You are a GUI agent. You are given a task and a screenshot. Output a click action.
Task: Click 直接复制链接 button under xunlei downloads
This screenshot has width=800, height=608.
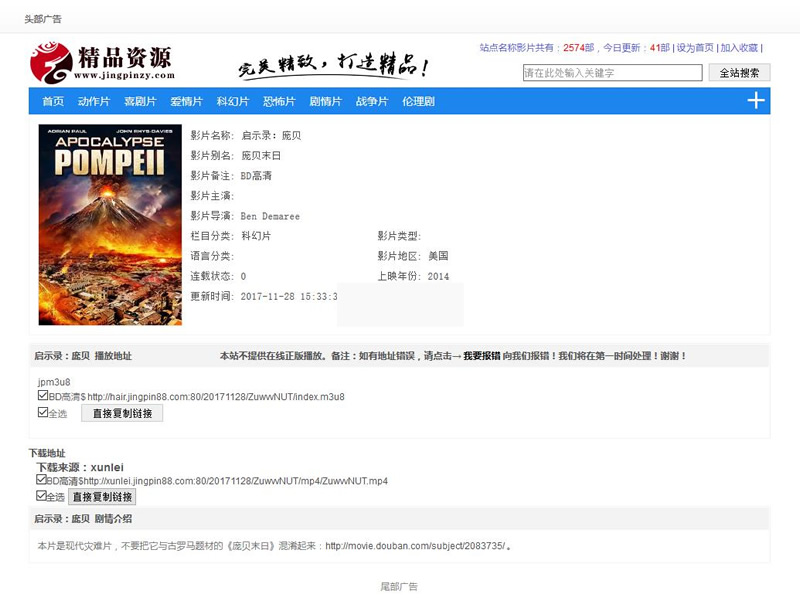click(x=102, y=496)
